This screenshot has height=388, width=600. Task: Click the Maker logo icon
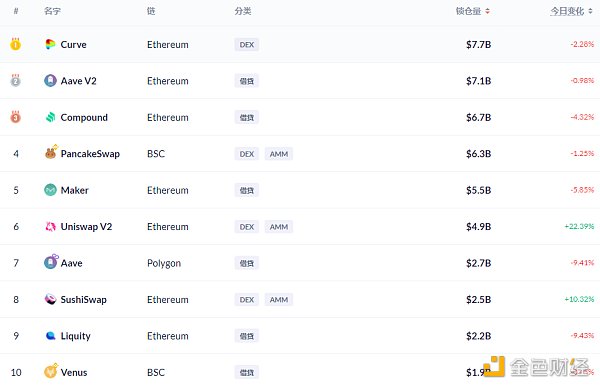tap(50, 190)
